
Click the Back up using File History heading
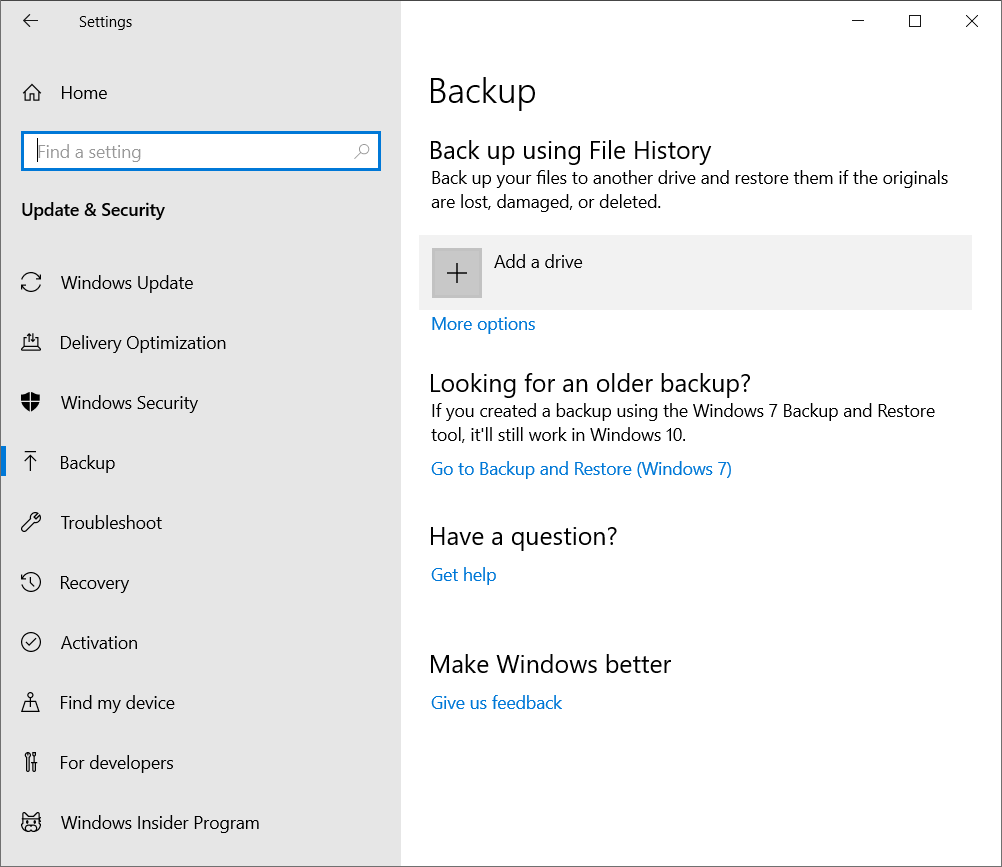[570, 151]
